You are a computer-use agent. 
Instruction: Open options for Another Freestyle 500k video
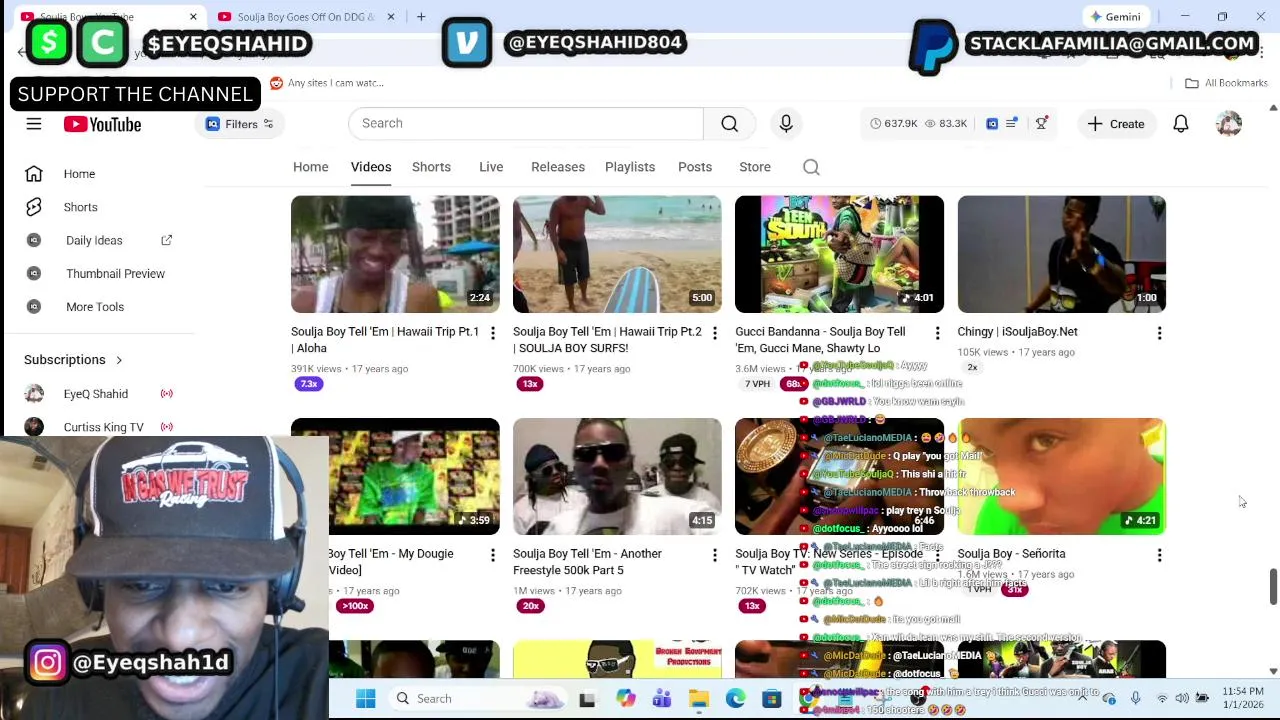(x=714, y=555)
